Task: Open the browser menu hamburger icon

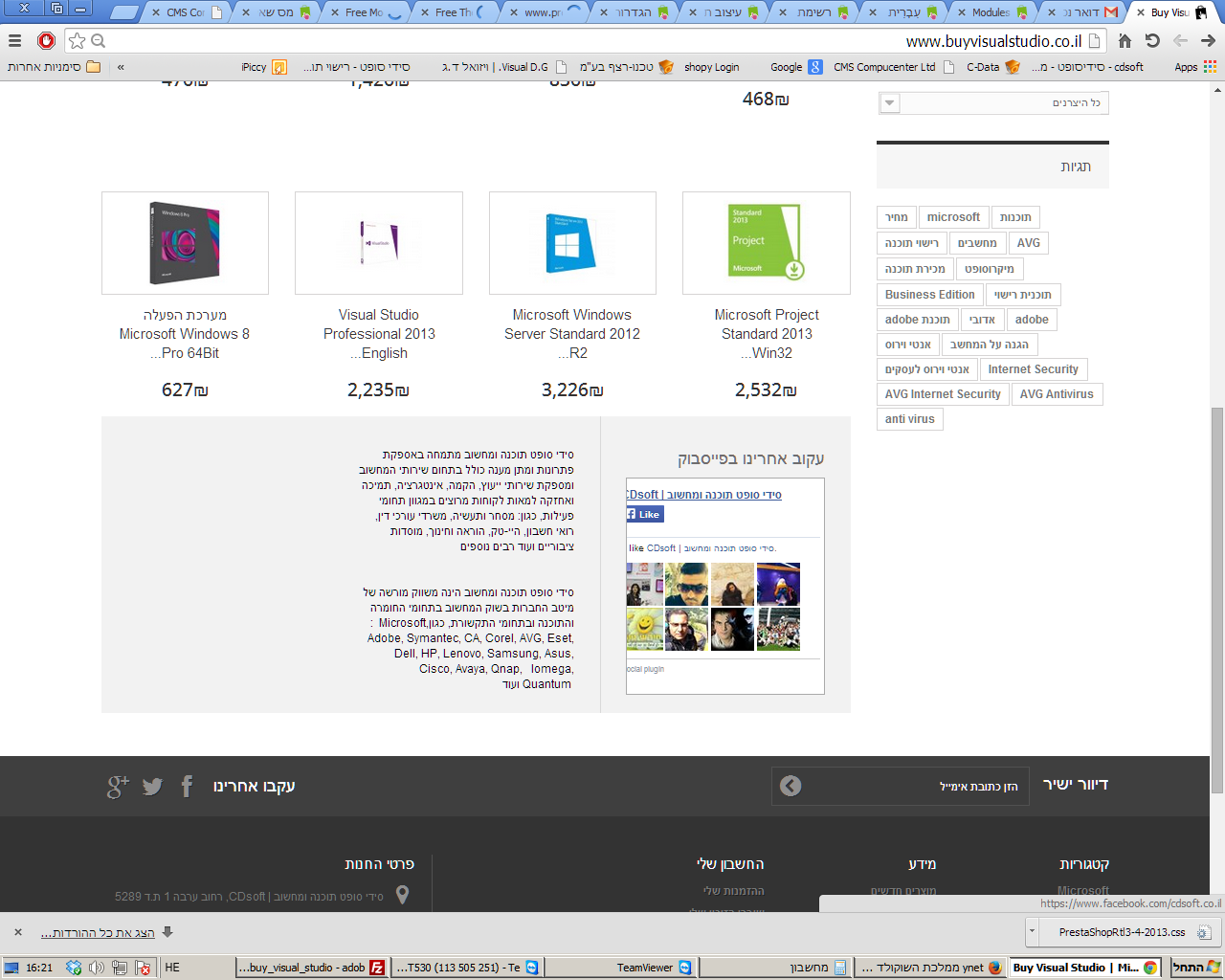Action: pos(14,40)
